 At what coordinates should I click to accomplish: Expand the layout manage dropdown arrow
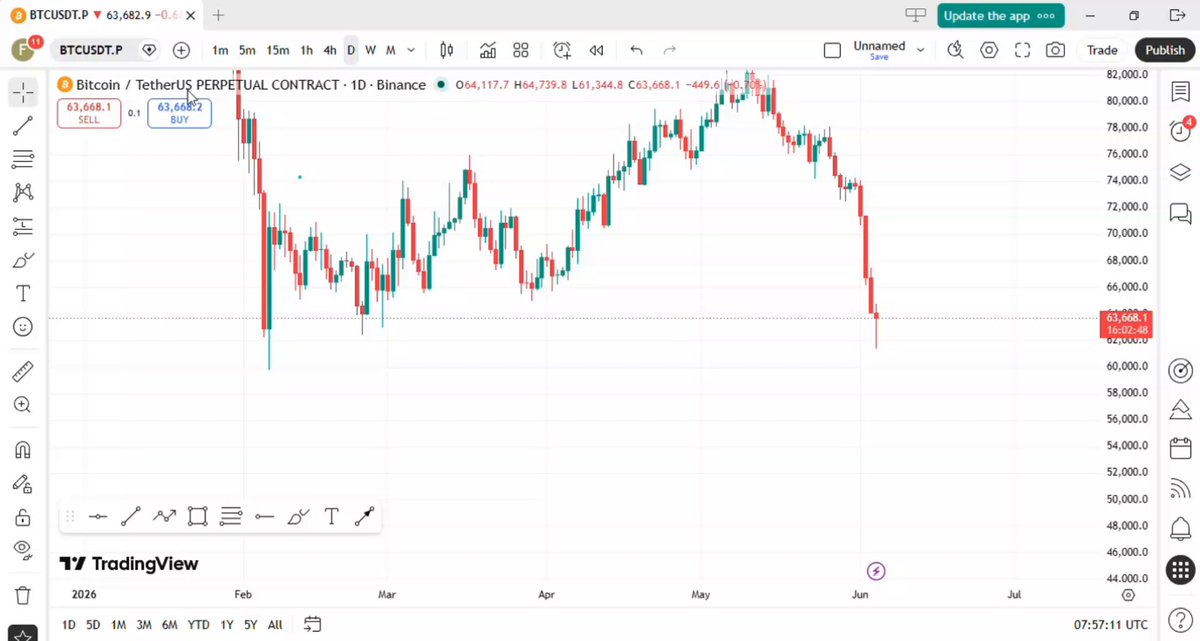921,50
